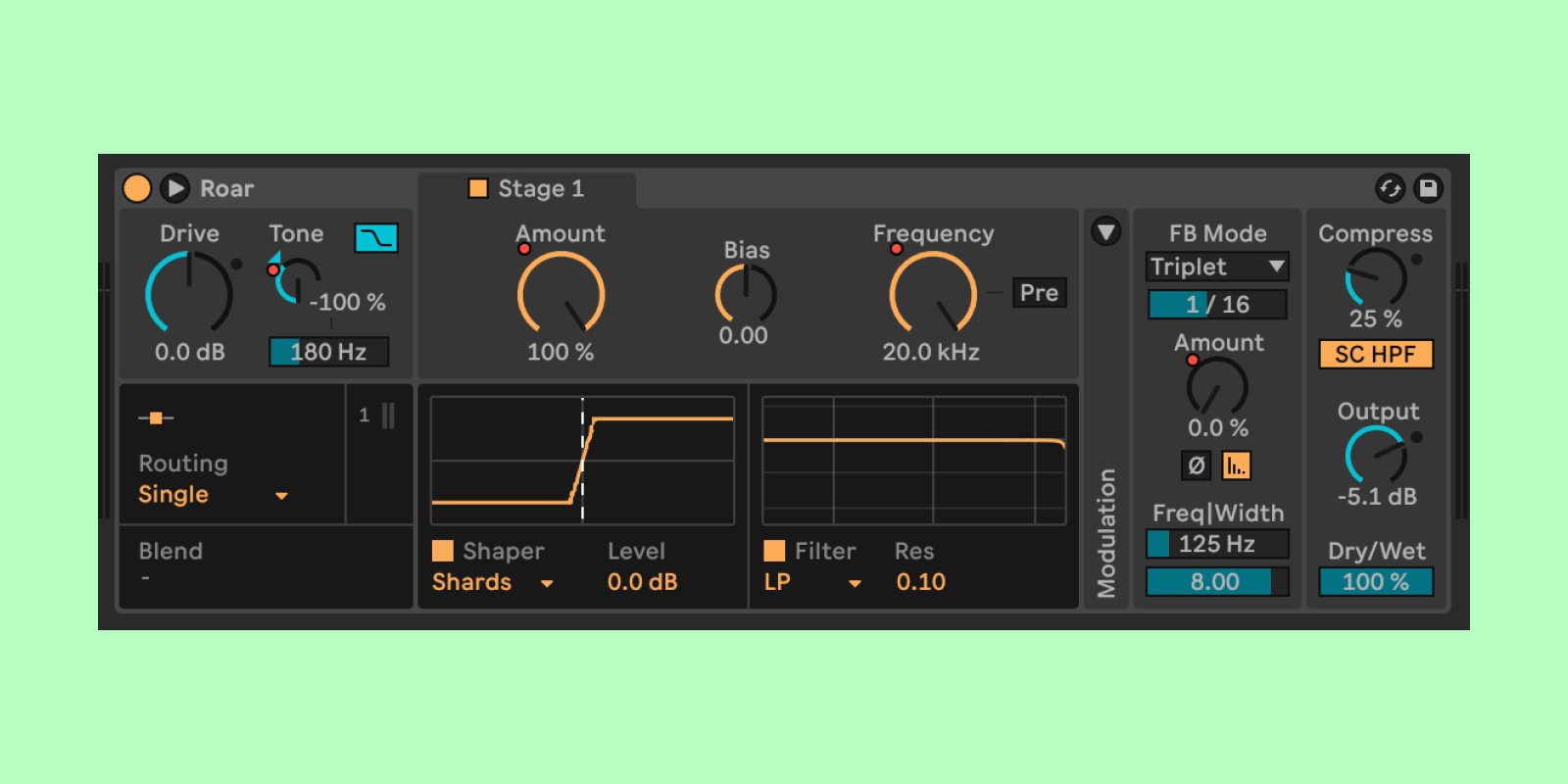
Task: Click the Frequency knob's red modulation dot
Action: tap(896, 249)
